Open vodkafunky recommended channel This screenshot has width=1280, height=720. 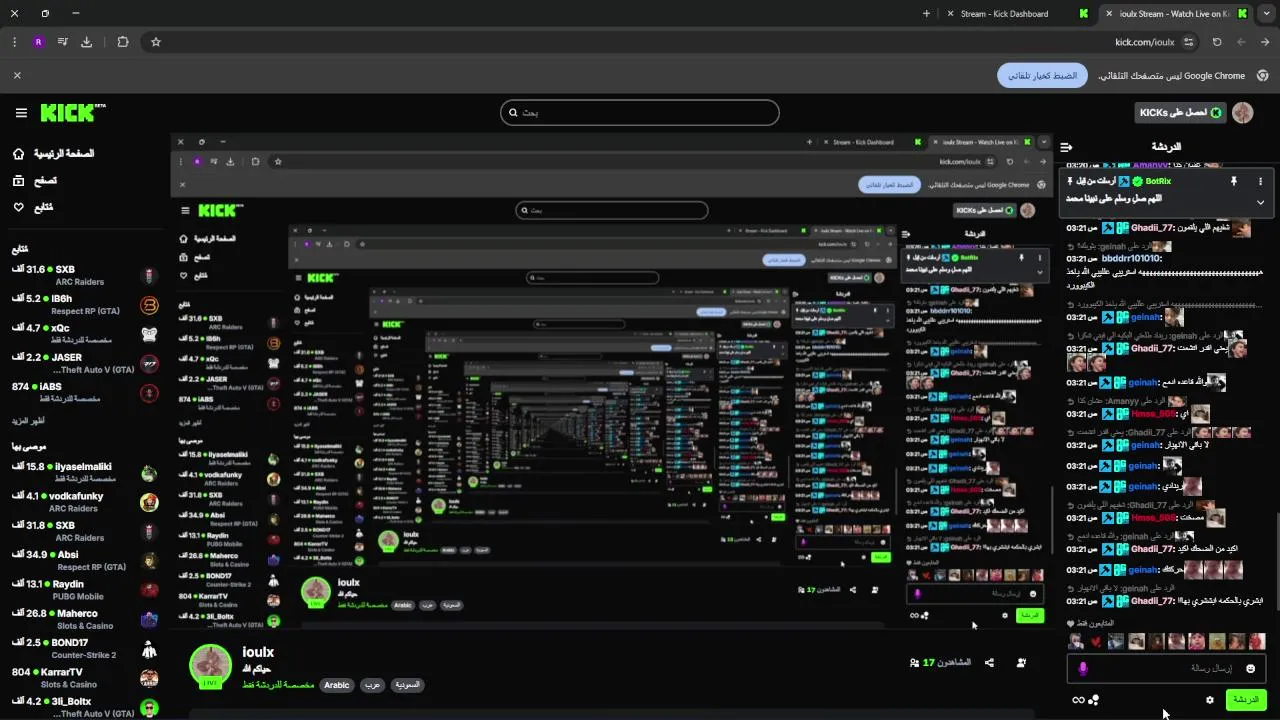click(x=85, y=501)
